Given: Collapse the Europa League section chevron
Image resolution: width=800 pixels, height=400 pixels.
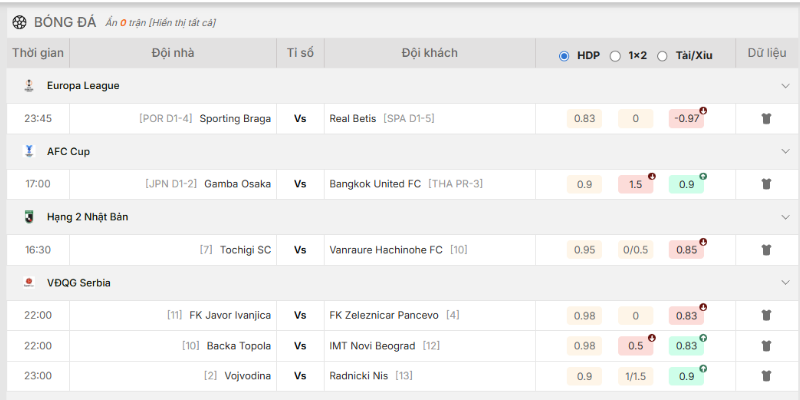Looking at the screenshot, I should point(785,86).
